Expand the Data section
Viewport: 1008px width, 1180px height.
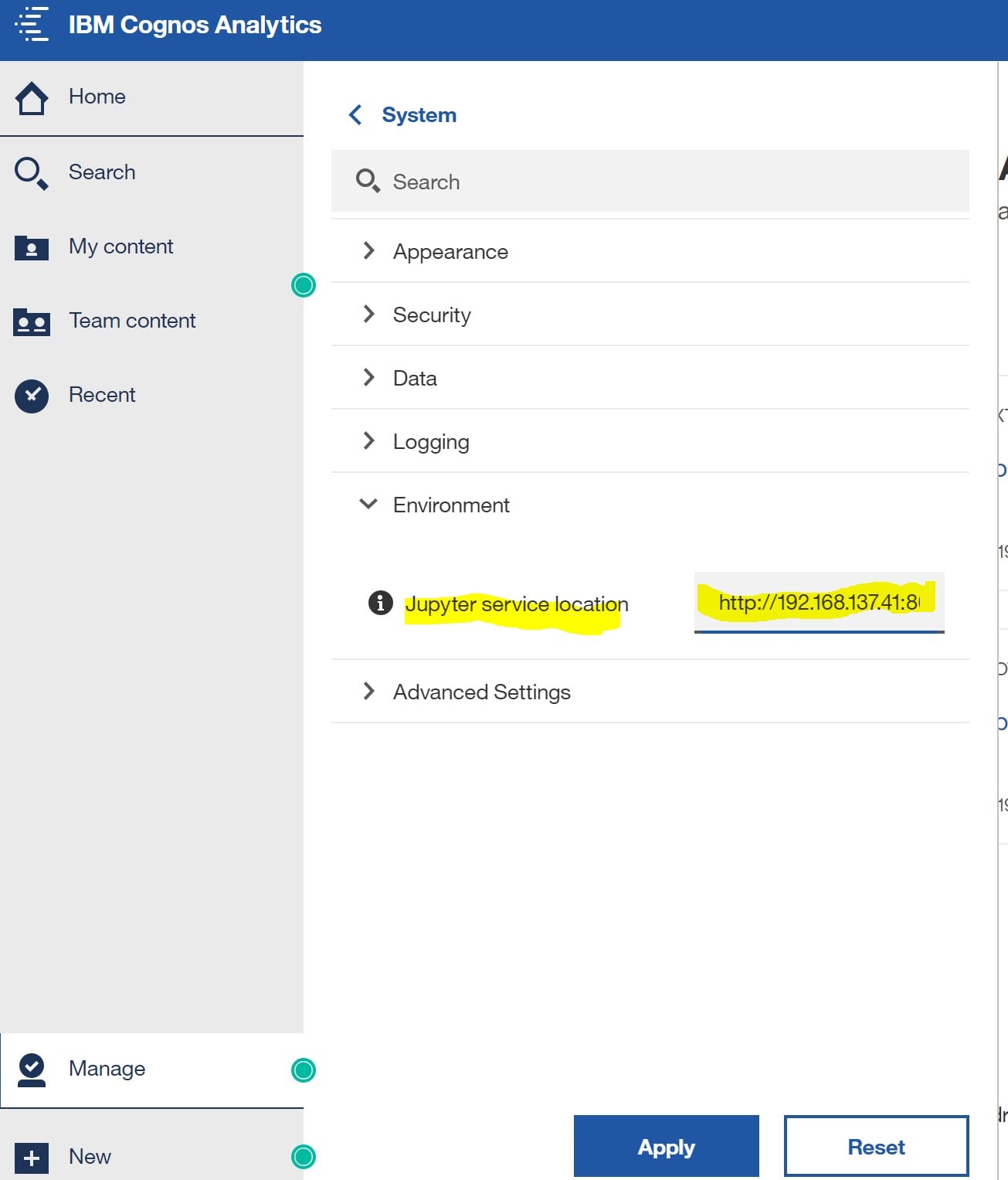pos(369,378)
